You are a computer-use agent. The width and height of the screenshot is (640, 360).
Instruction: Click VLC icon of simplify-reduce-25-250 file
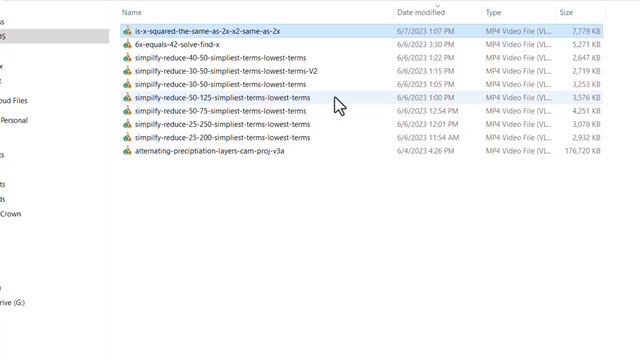coord(127,124)
